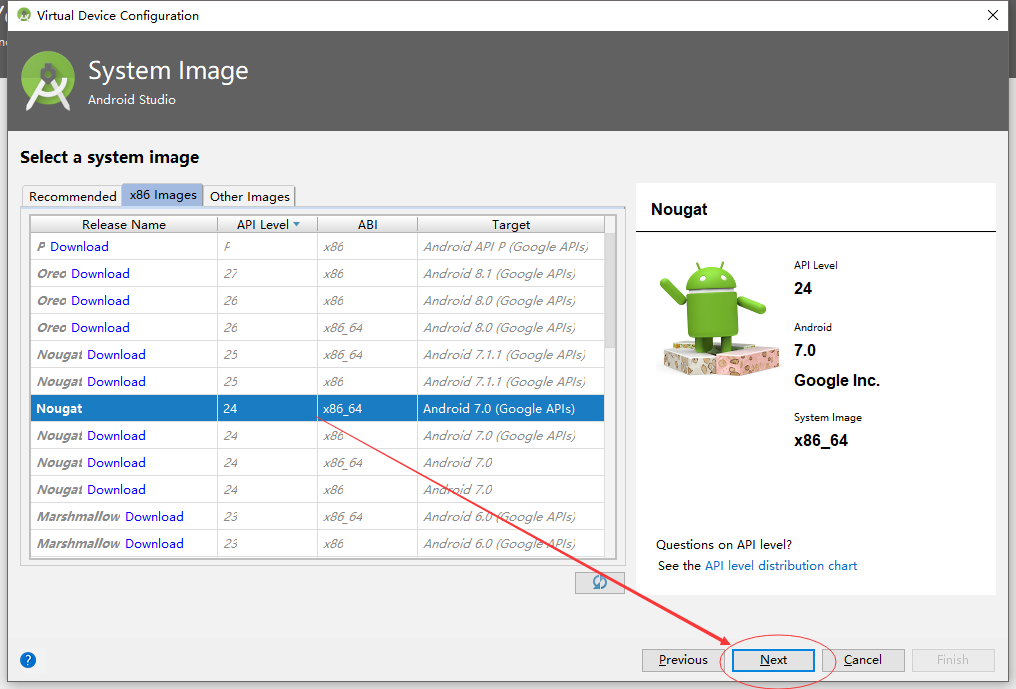Image resolution: width=1016 pixels, height=689 pixels.
Task: Download Oreo API 26 x86_64 image
Action: click(100, 327)
